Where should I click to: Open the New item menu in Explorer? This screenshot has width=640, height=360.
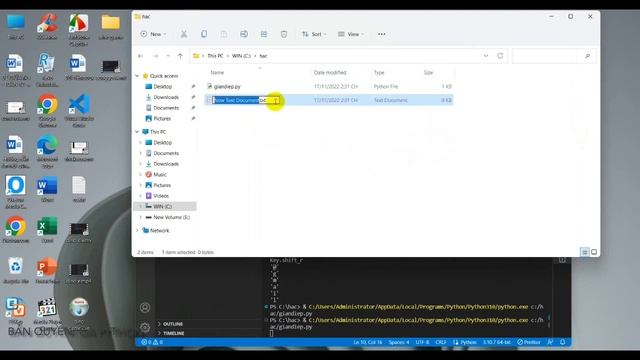(153, 34)
